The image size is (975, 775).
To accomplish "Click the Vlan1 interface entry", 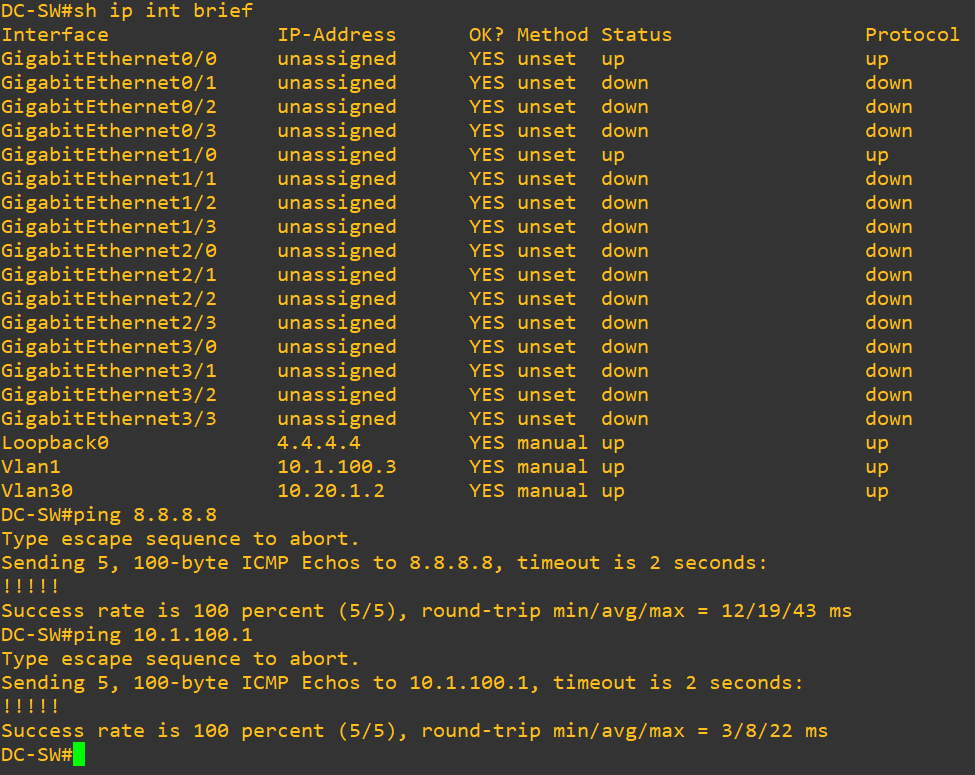I will coord(36,467).
